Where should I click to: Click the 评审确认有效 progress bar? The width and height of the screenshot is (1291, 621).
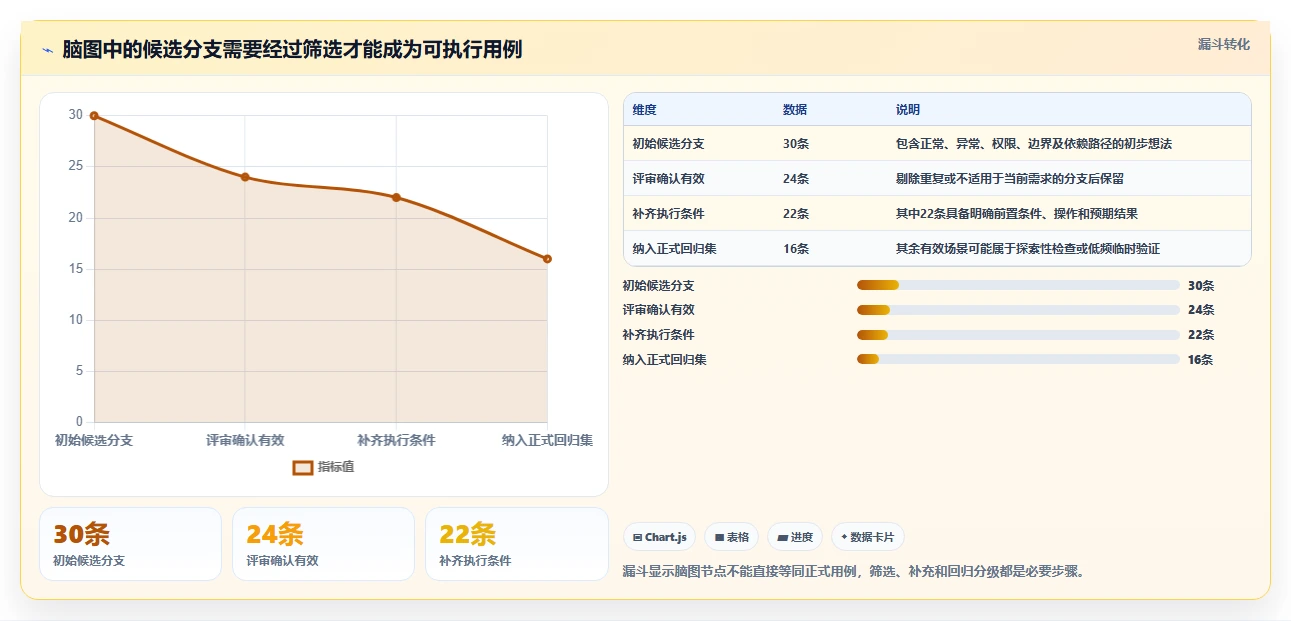tap(1018, 310)
